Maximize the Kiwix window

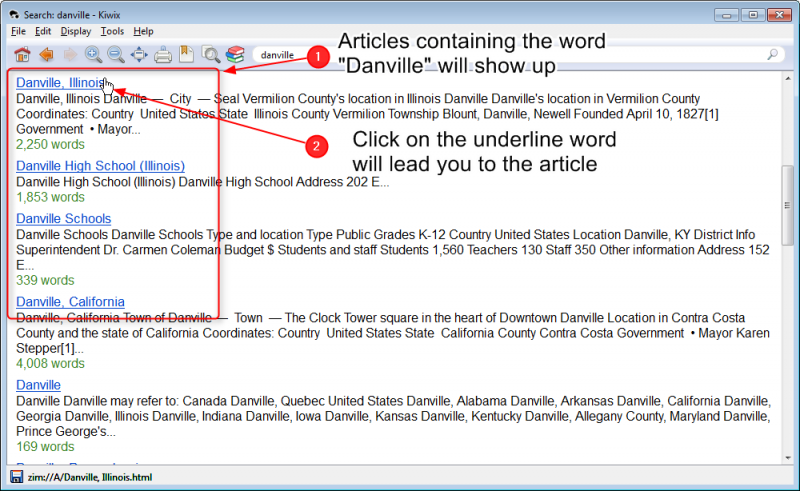point(753,15)
